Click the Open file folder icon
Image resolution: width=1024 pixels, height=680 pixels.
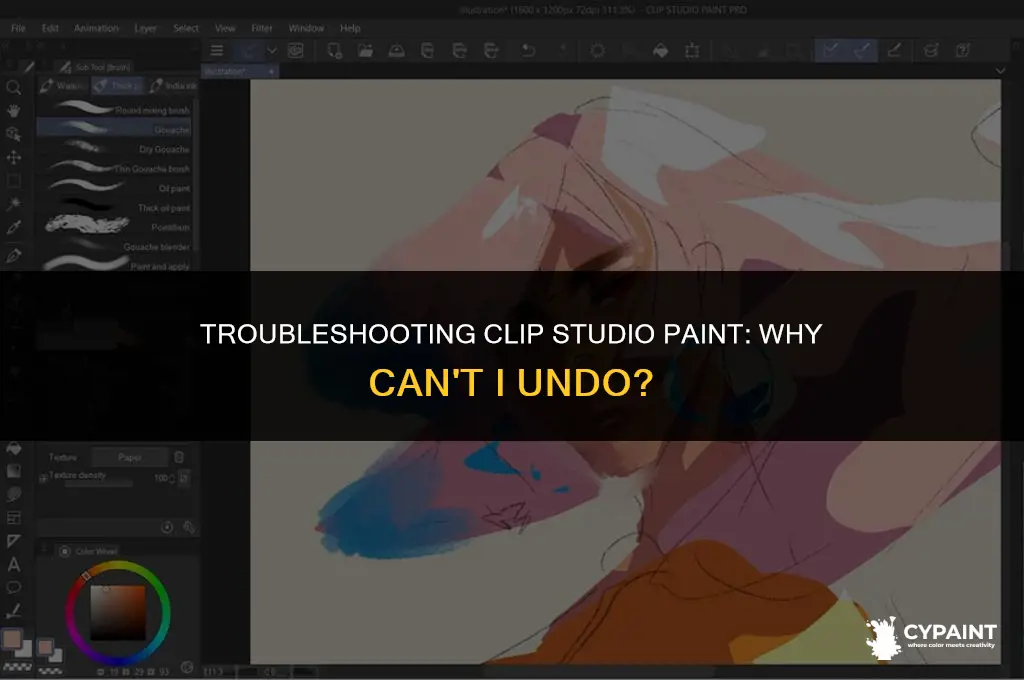tap(365, 50)
